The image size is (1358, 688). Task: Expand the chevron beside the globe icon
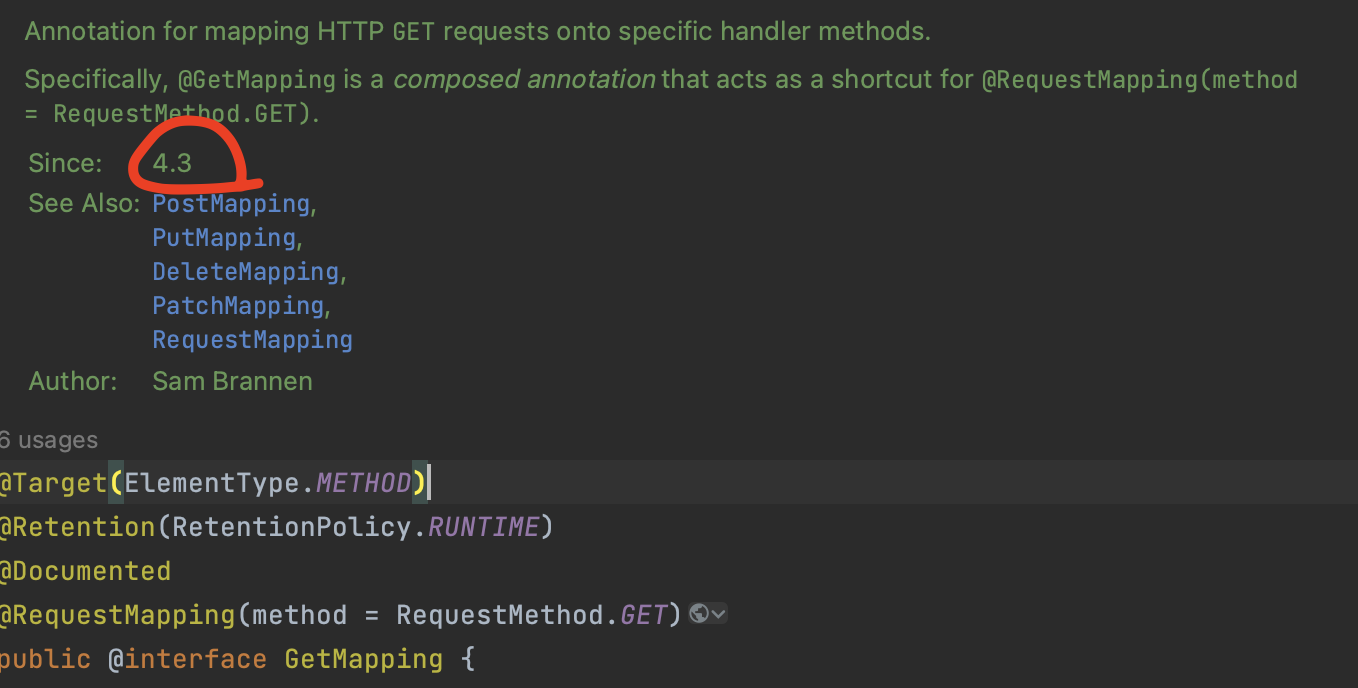click(718, 614)
